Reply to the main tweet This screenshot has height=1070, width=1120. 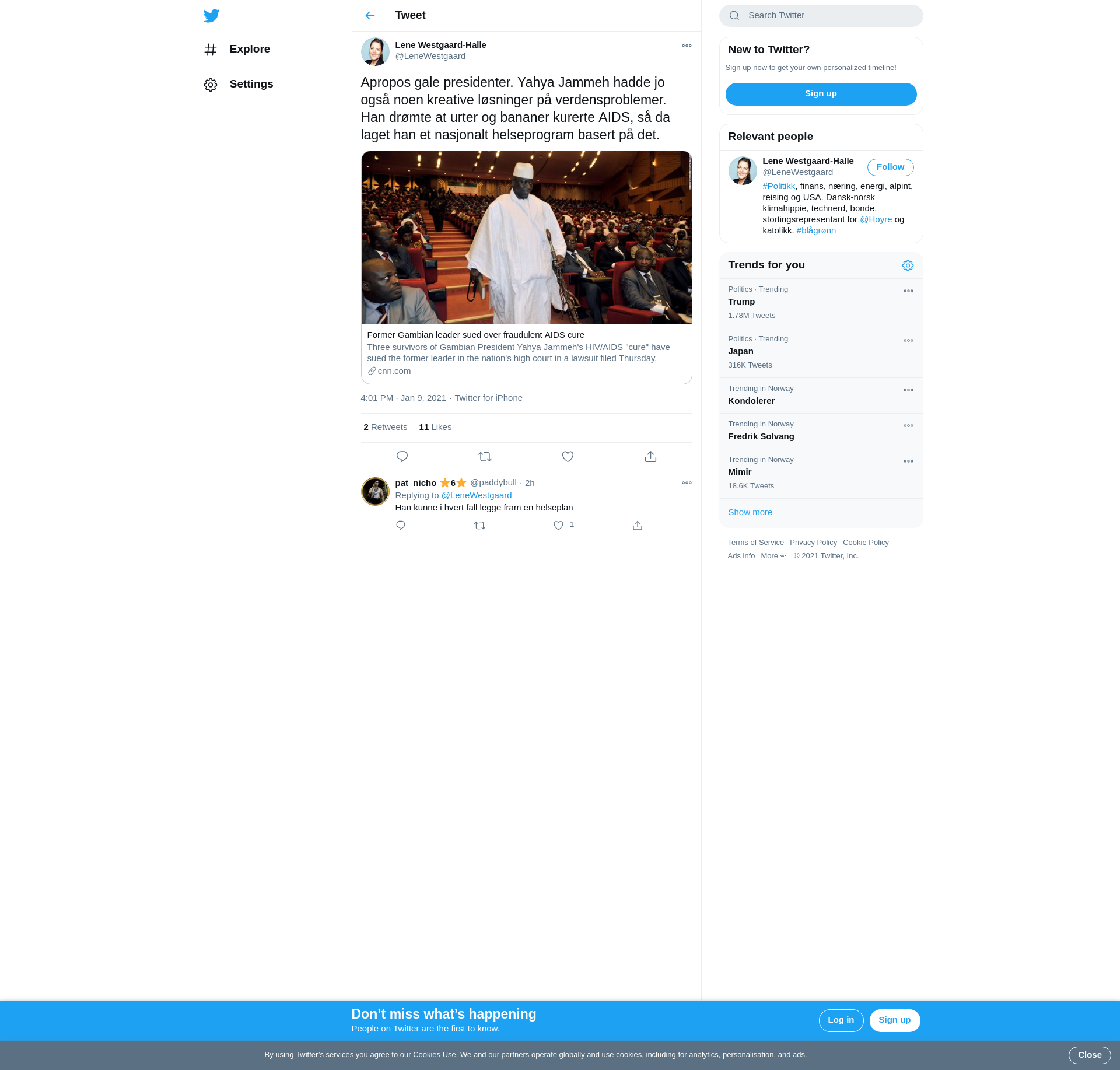coord(402,456)
